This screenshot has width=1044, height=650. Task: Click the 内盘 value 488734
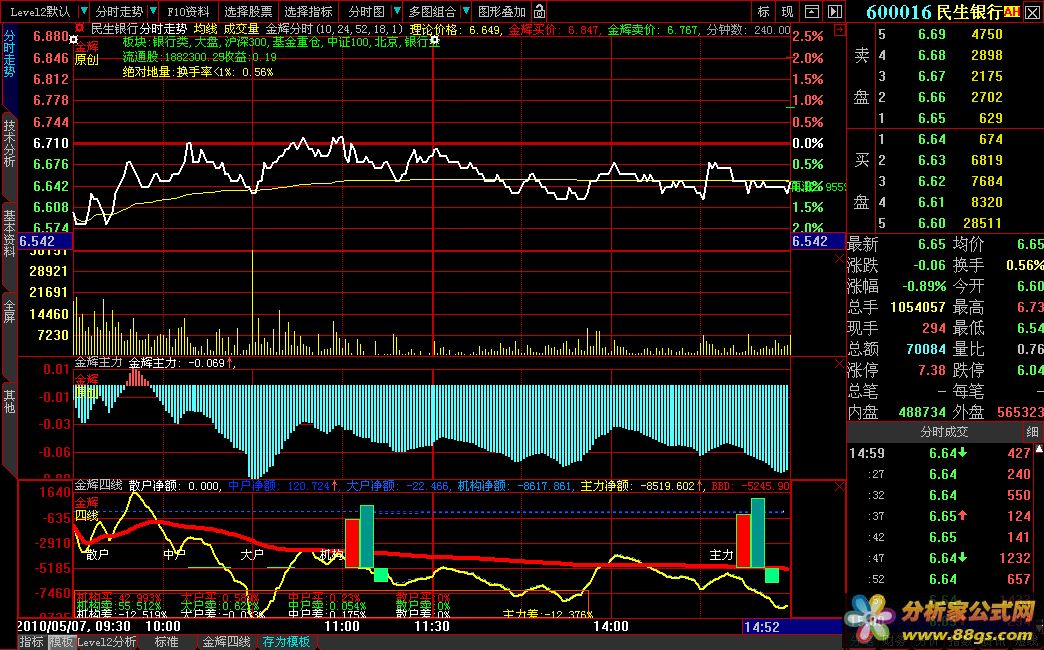(x=922, y=412)
